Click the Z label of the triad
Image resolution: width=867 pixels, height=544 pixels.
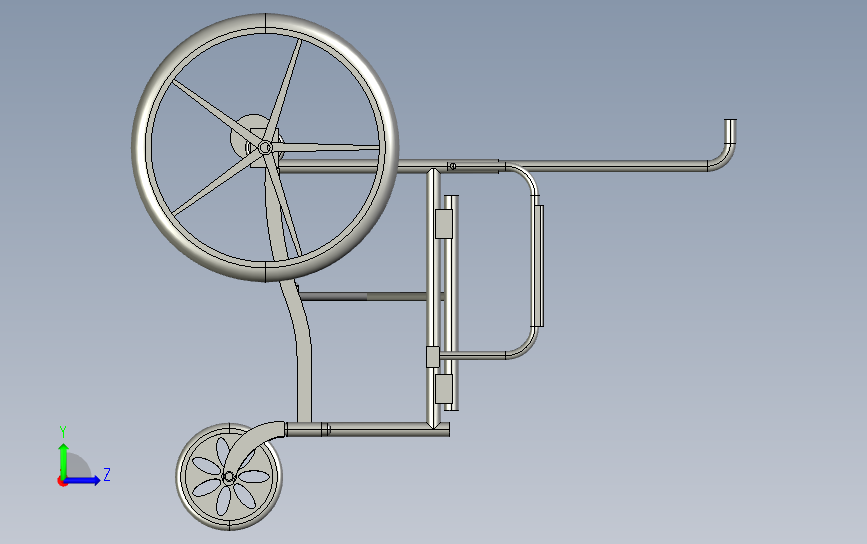pyautogui.click(x=107, y=474)
